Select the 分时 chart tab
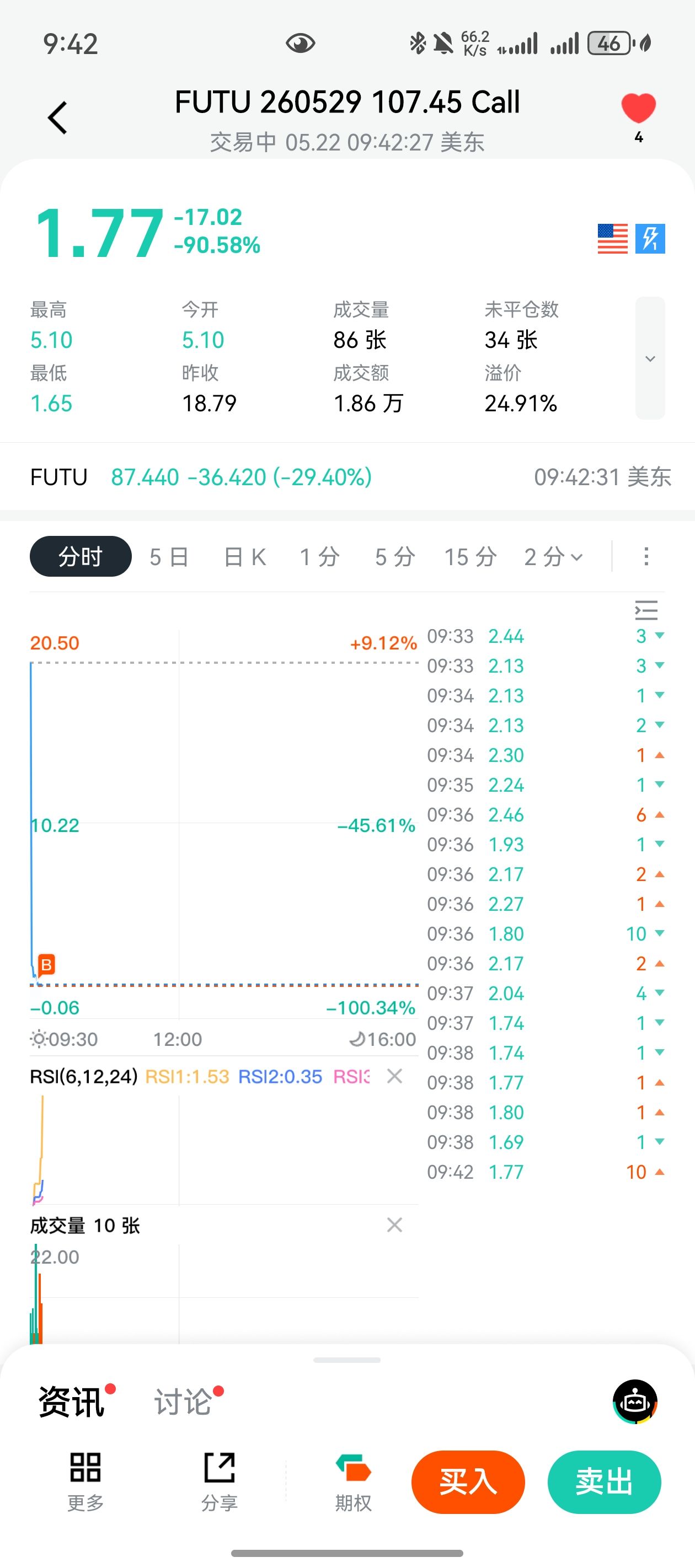The height and width of the screenshot is (1568, 695). (x=81, y=556)
